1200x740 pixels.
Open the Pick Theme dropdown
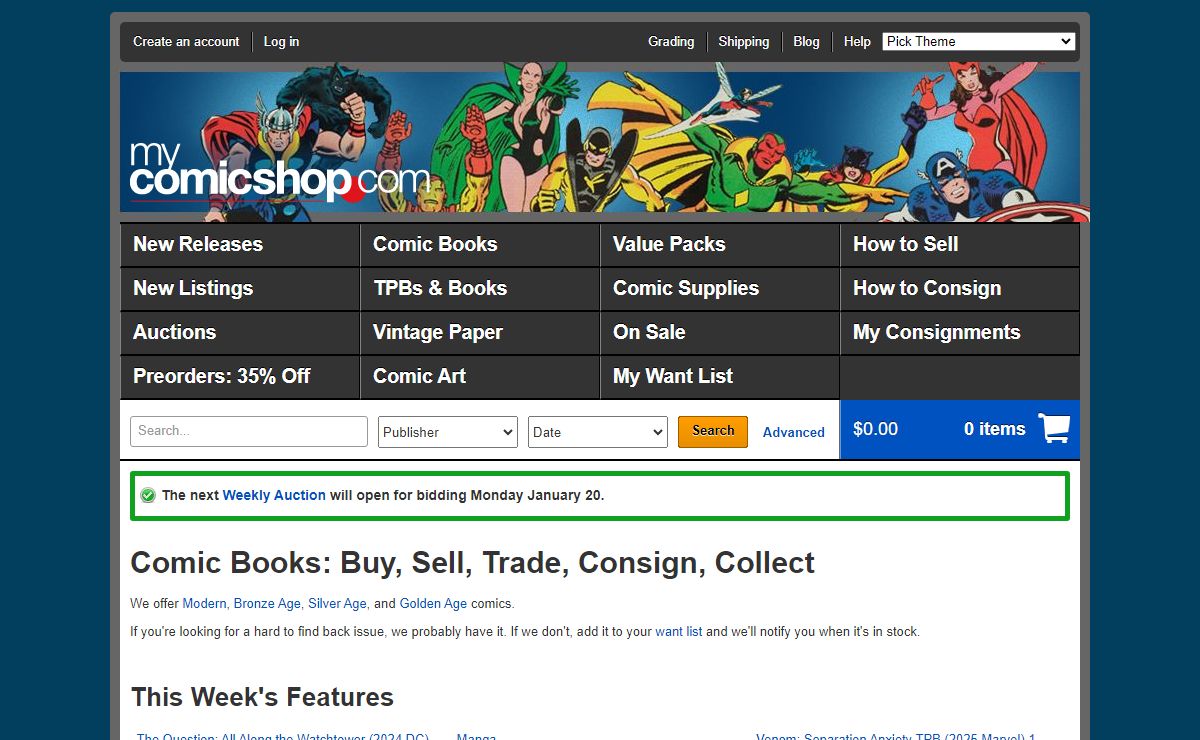pos(978,41)
